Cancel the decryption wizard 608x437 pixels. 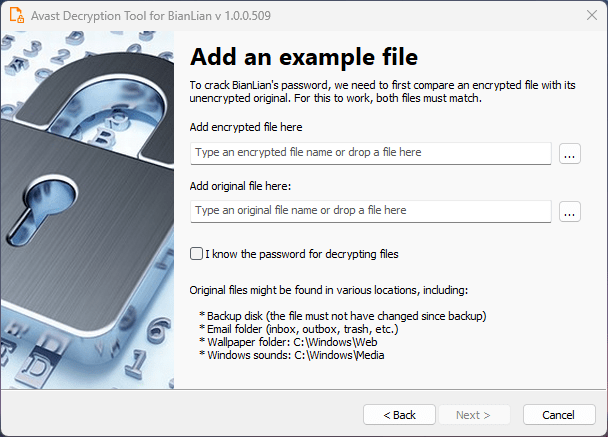(x=559, y=414)
